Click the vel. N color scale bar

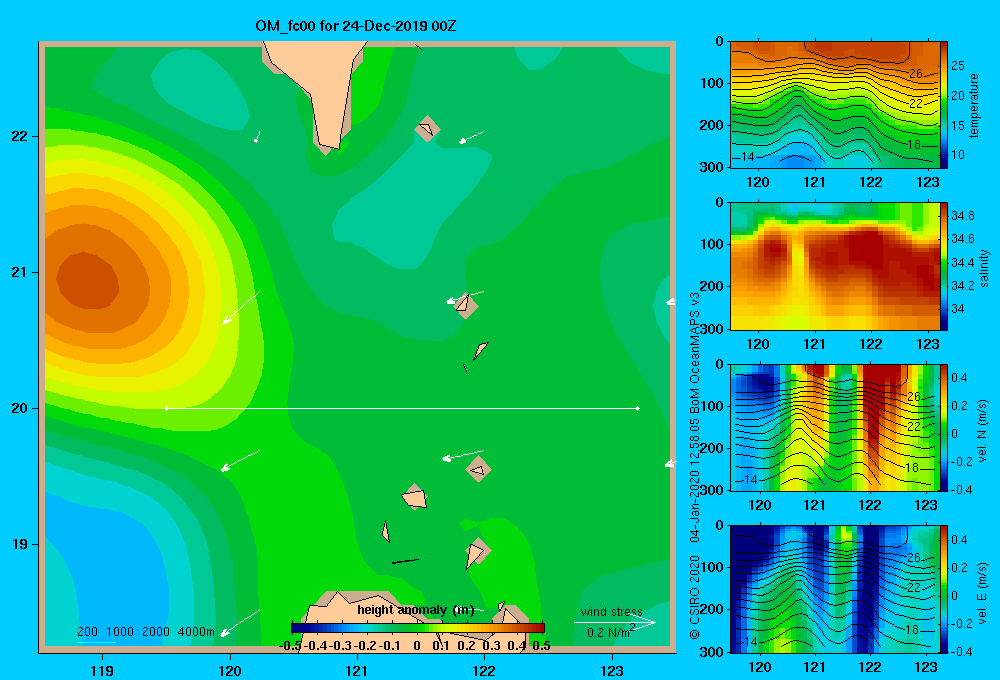pos(944,427)
